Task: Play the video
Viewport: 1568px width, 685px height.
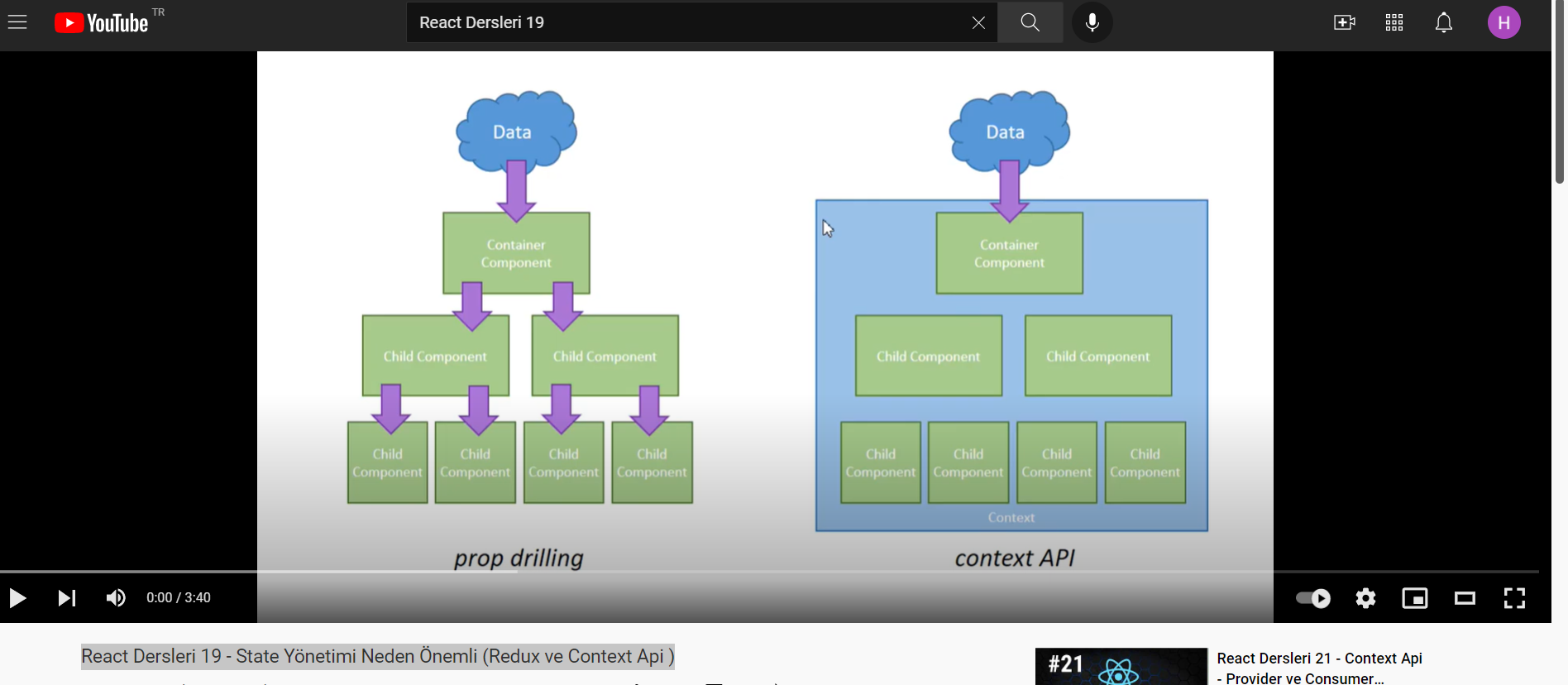Action: pos(17,598)
